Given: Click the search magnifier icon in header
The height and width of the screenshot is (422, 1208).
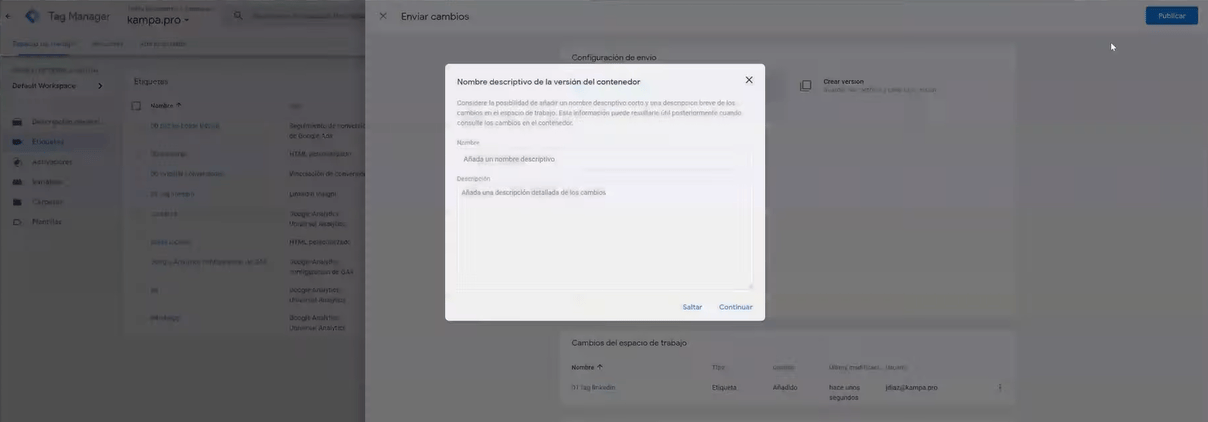Looking at the screenshot, I should [238, 15].
